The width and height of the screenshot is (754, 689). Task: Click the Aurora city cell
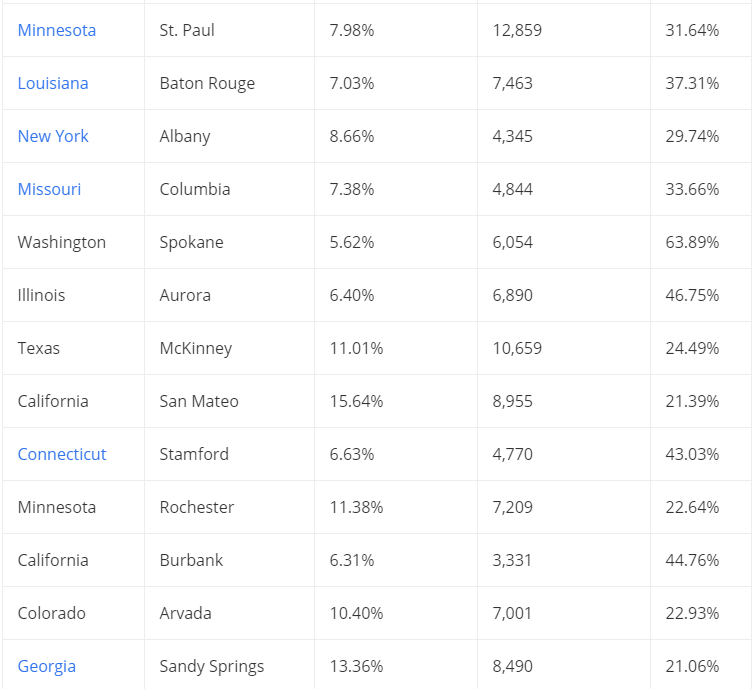coord(229,295)
